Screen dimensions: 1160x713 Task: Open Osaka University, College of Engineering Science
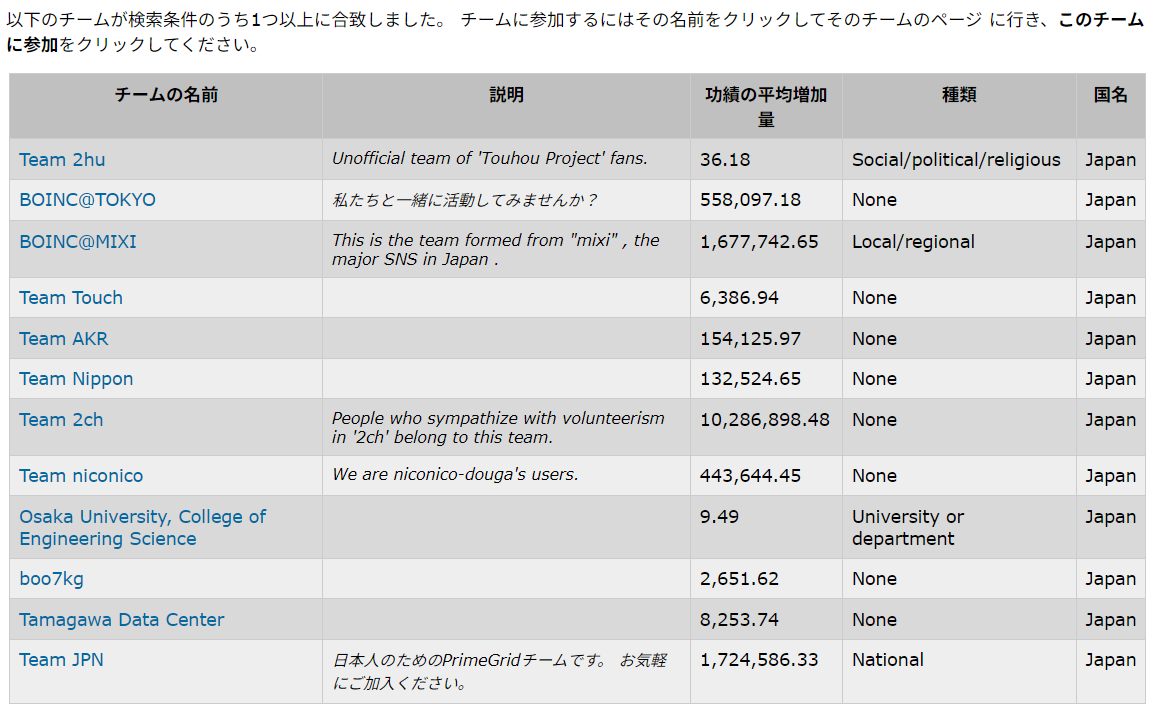[x=142, y=527]
